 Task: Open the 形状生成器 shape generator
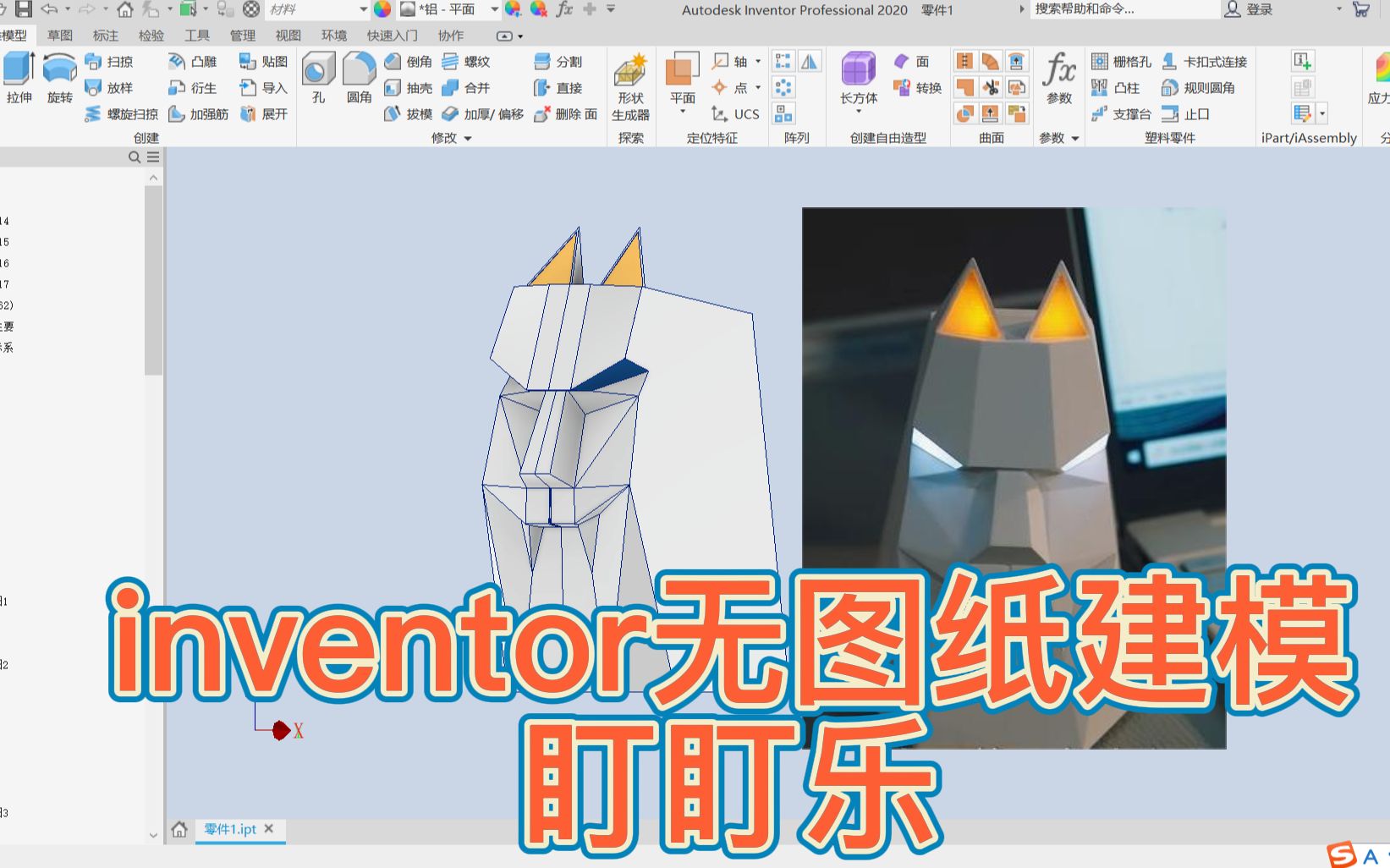(630, 88)
